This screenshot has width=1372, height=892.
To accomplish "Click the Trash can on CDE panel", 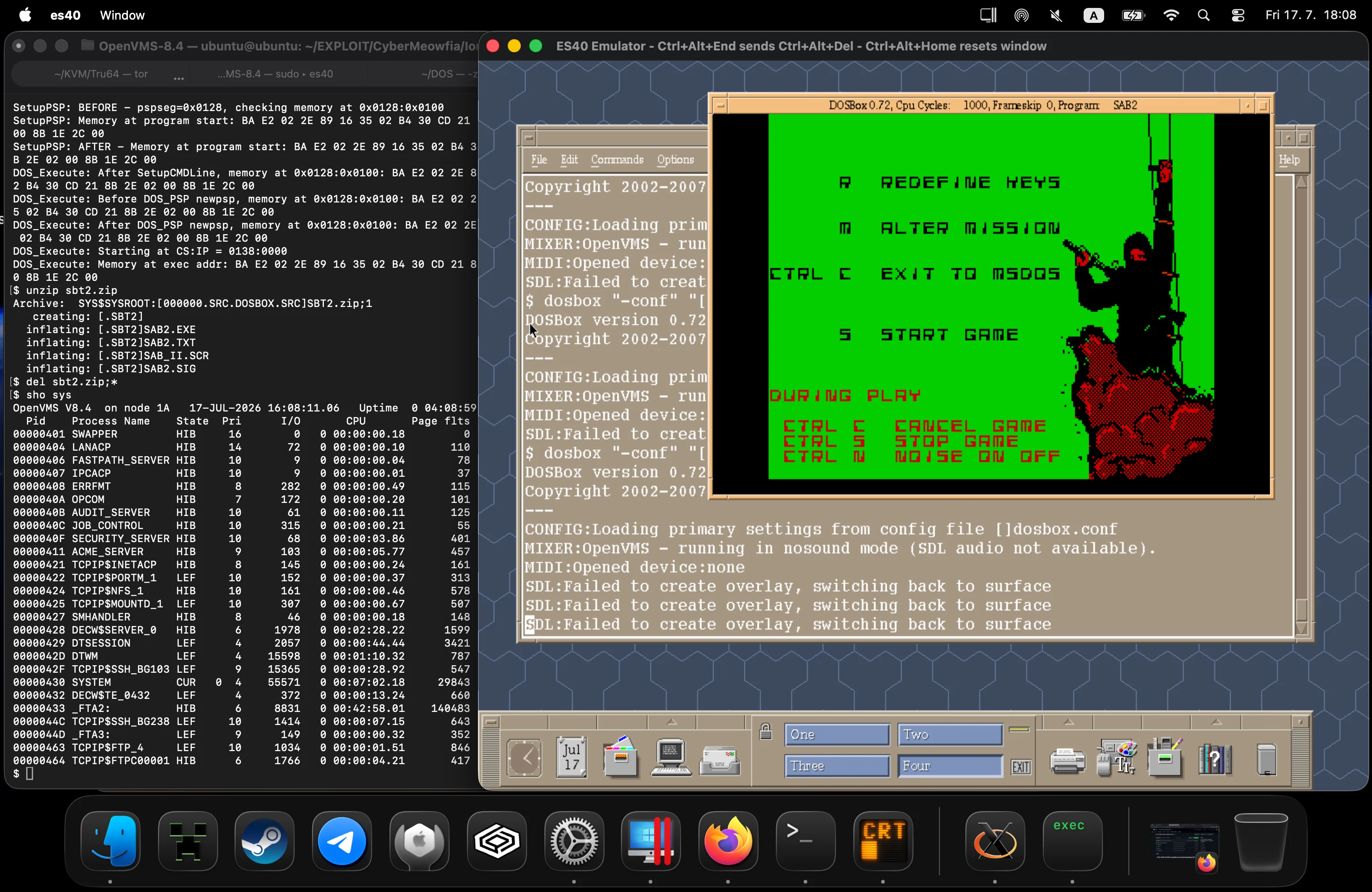I will point(1266,760).
